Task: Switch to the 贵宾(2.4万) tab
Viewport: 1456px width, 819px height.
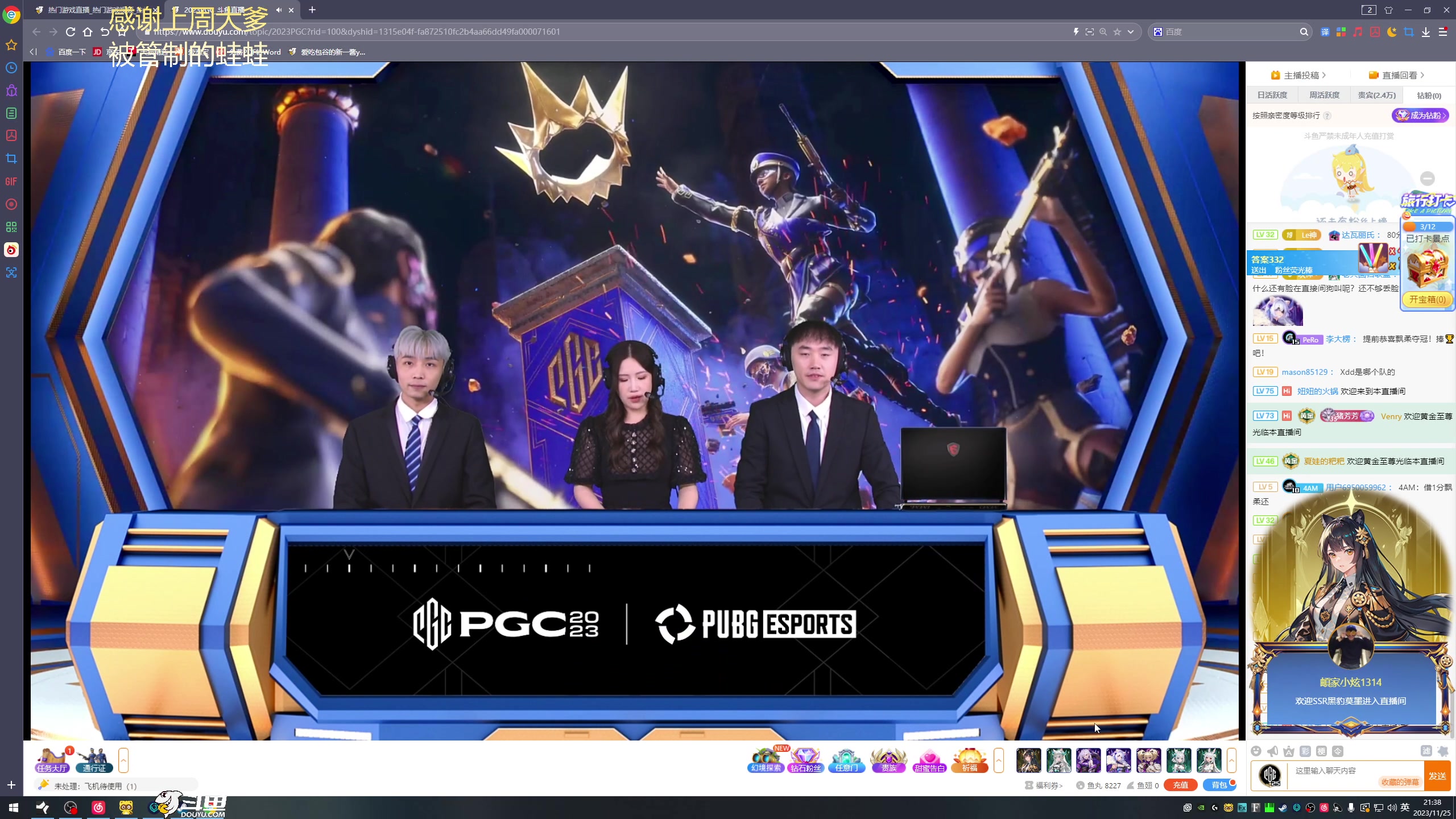Action: click(x=1377, y=95)
